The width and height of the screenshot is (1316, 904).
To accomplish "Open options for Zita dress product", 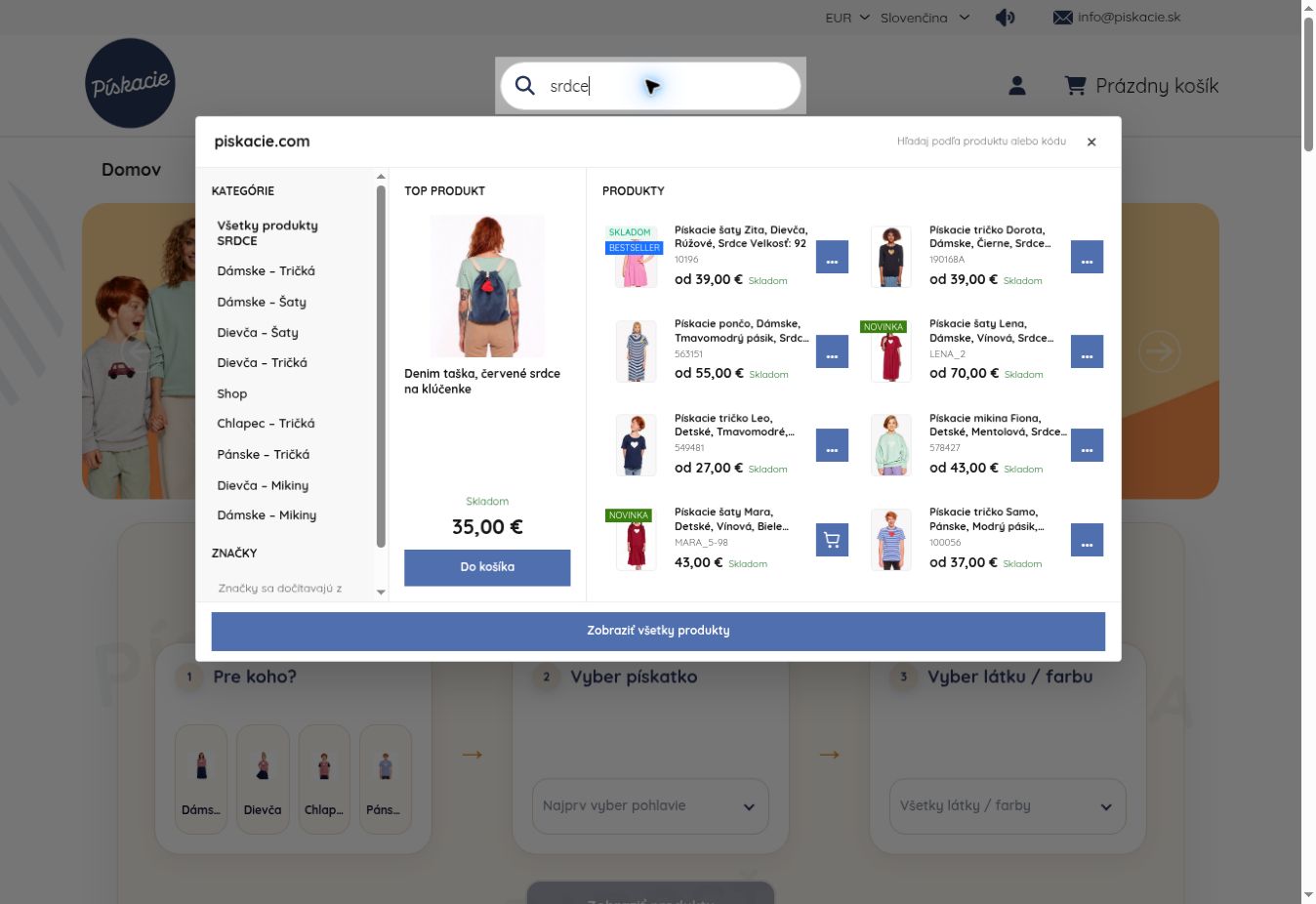I will (x=832, y=257).
